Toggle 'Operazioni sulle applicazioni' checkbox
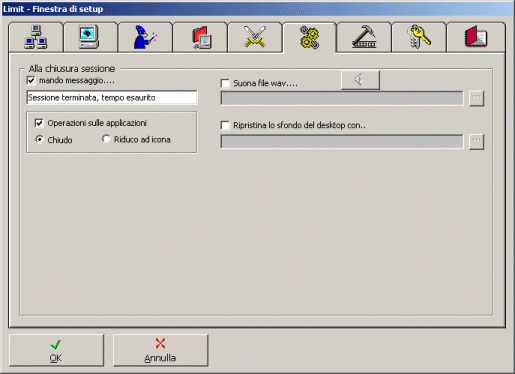 [39, 123]
